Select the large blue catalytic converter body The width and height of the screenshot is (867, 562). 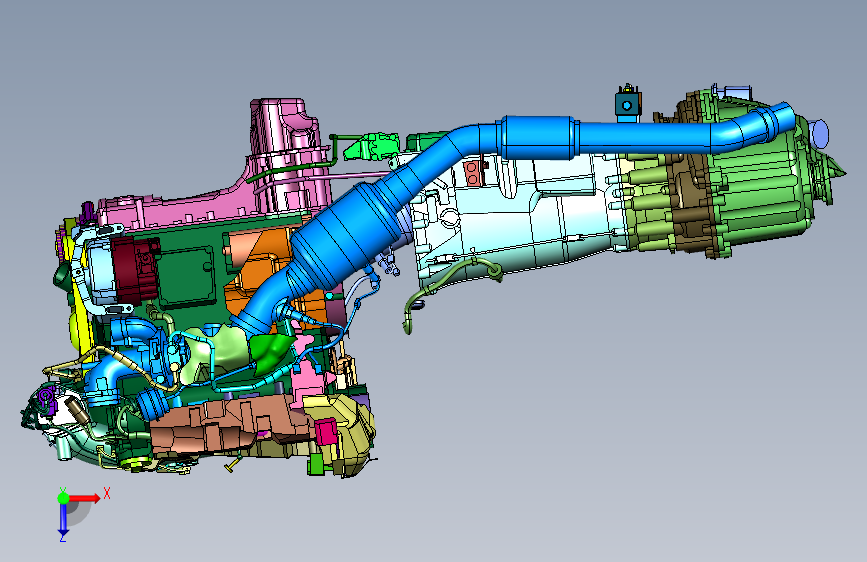tap(347, 236)
